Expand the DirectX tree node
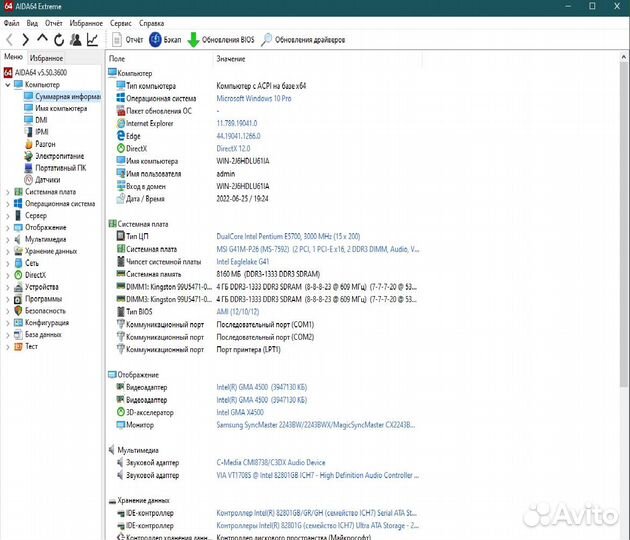The width and height of the screenshot is (630, 540). [x=8, y=275]
